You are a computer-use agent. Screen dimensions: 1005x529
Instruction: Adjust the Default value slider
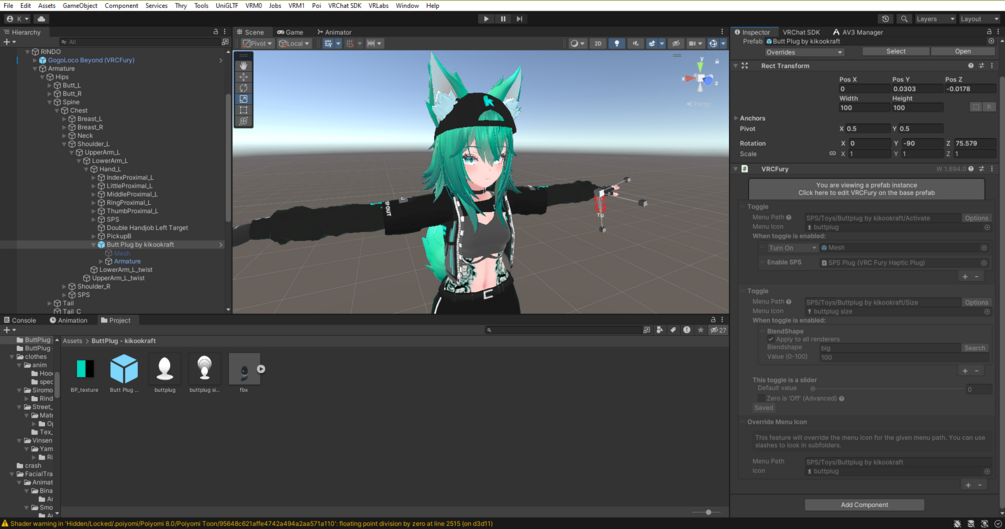point(888,389)
